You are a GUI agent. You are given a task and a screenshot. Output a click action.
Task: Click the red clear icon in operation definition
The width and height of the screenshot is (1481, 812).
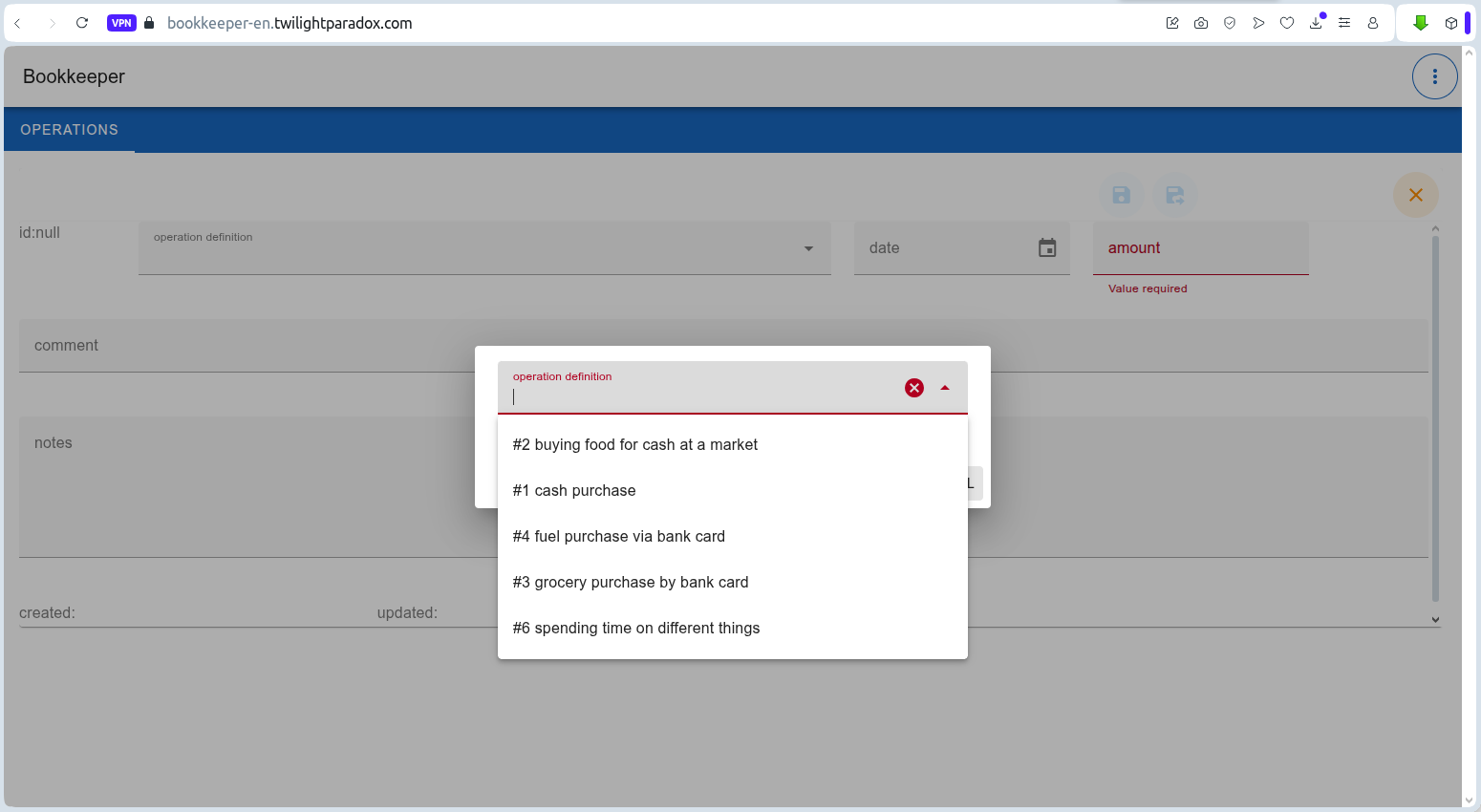(x=914, y=388)
